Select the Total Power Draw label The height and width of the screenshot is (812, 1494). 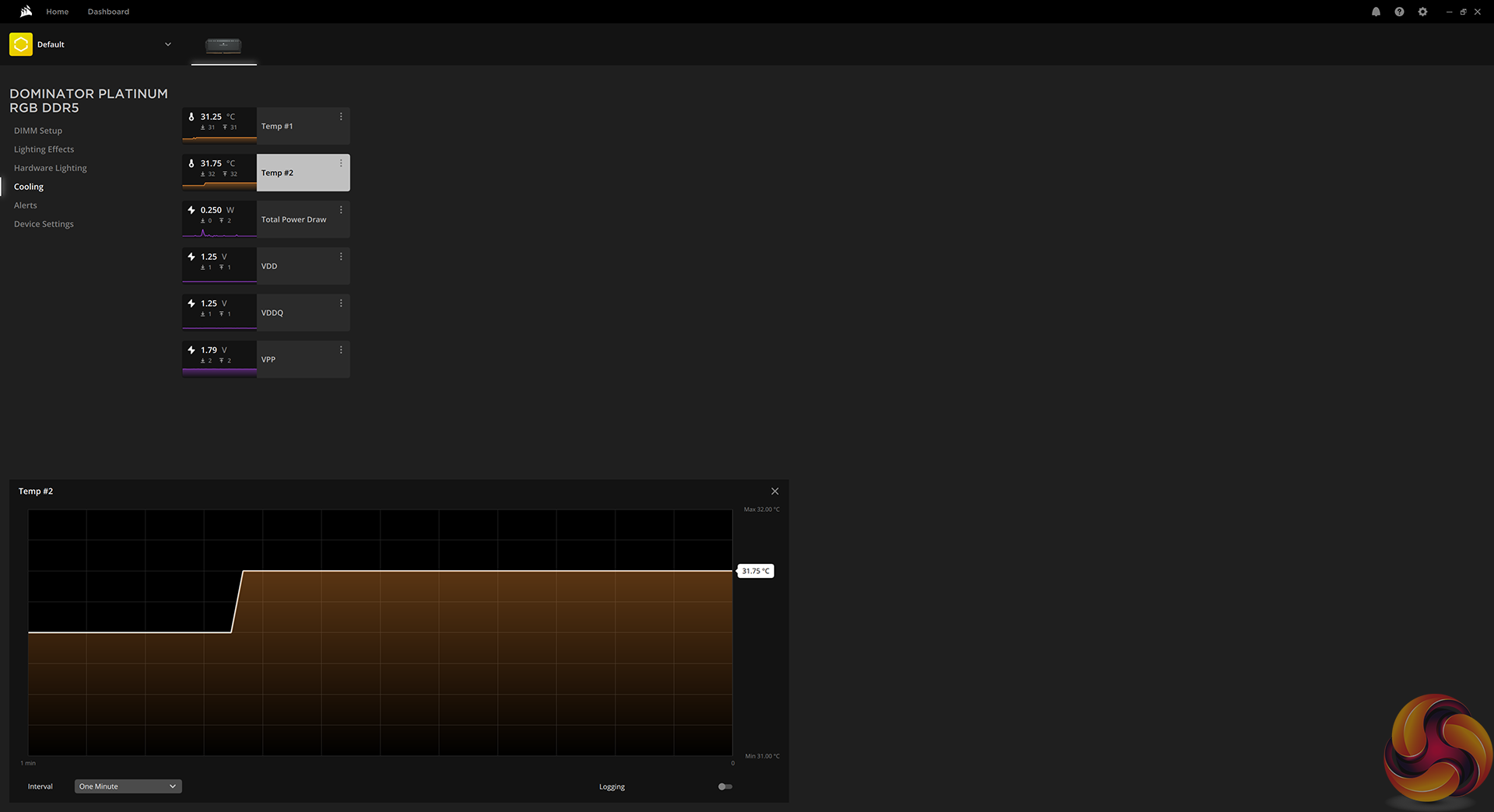[294, 219]
